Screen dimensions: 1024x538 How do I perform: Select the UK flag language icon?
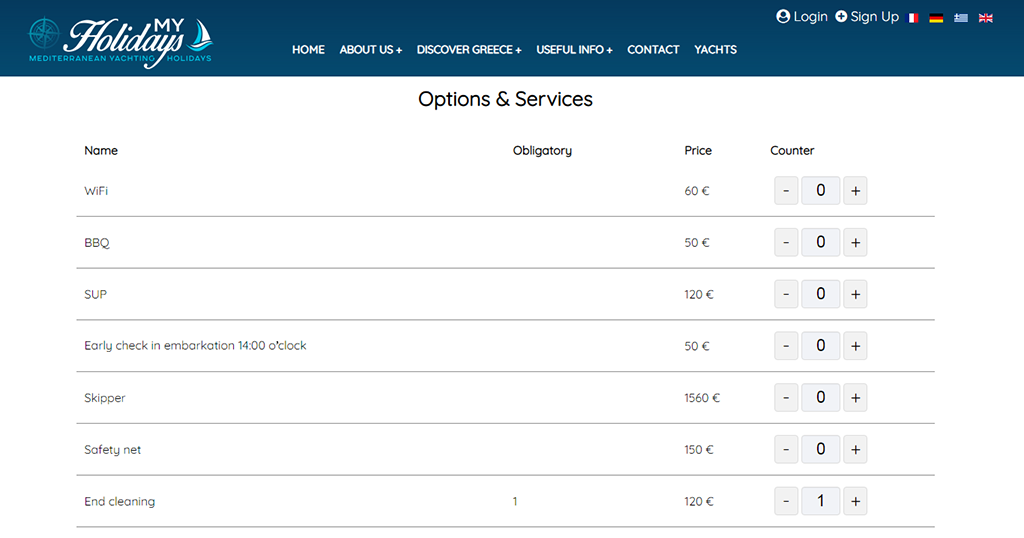pyautogui.click(x=985, y=18)
